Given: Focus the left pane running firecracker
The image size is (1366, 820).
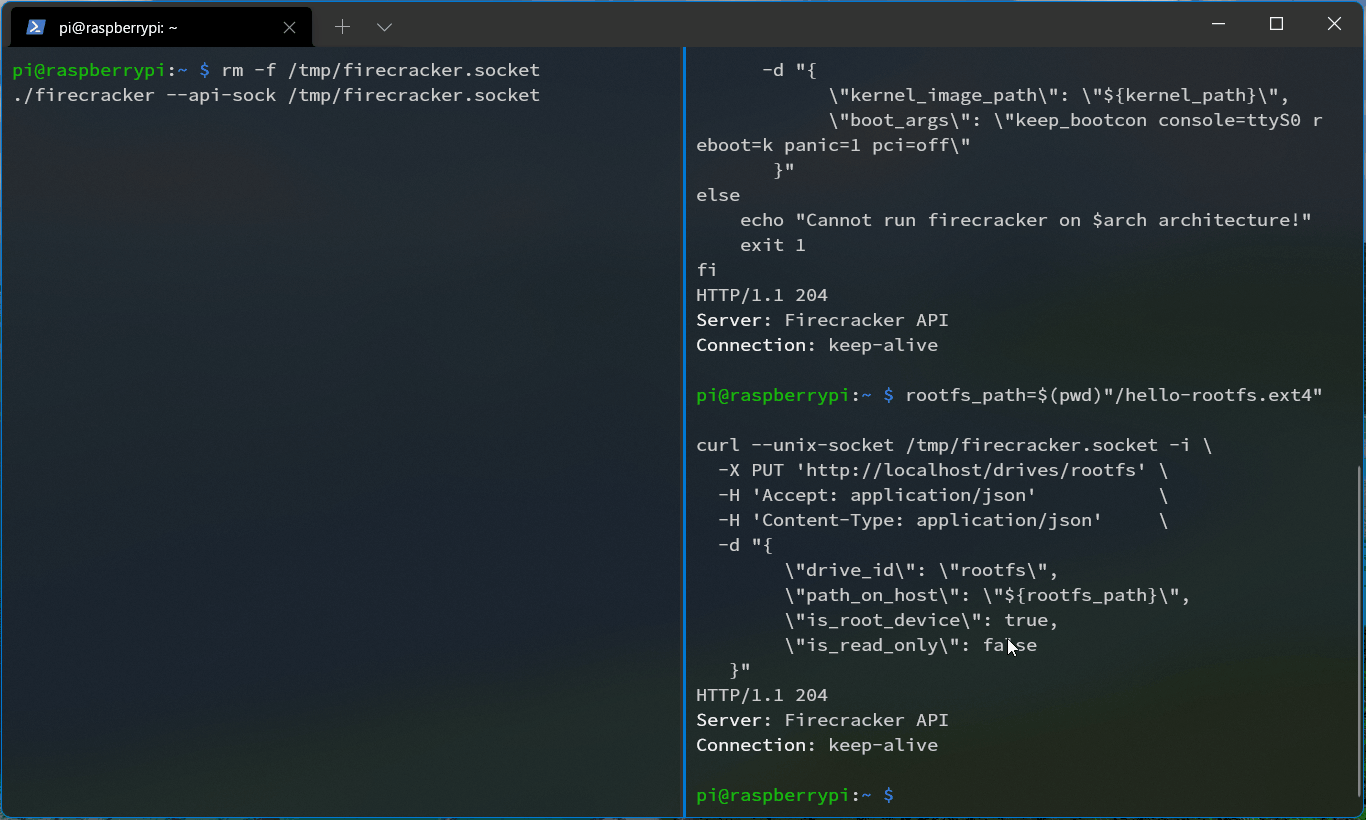Looking at the screenshot, I should click(x=340, y=400).
